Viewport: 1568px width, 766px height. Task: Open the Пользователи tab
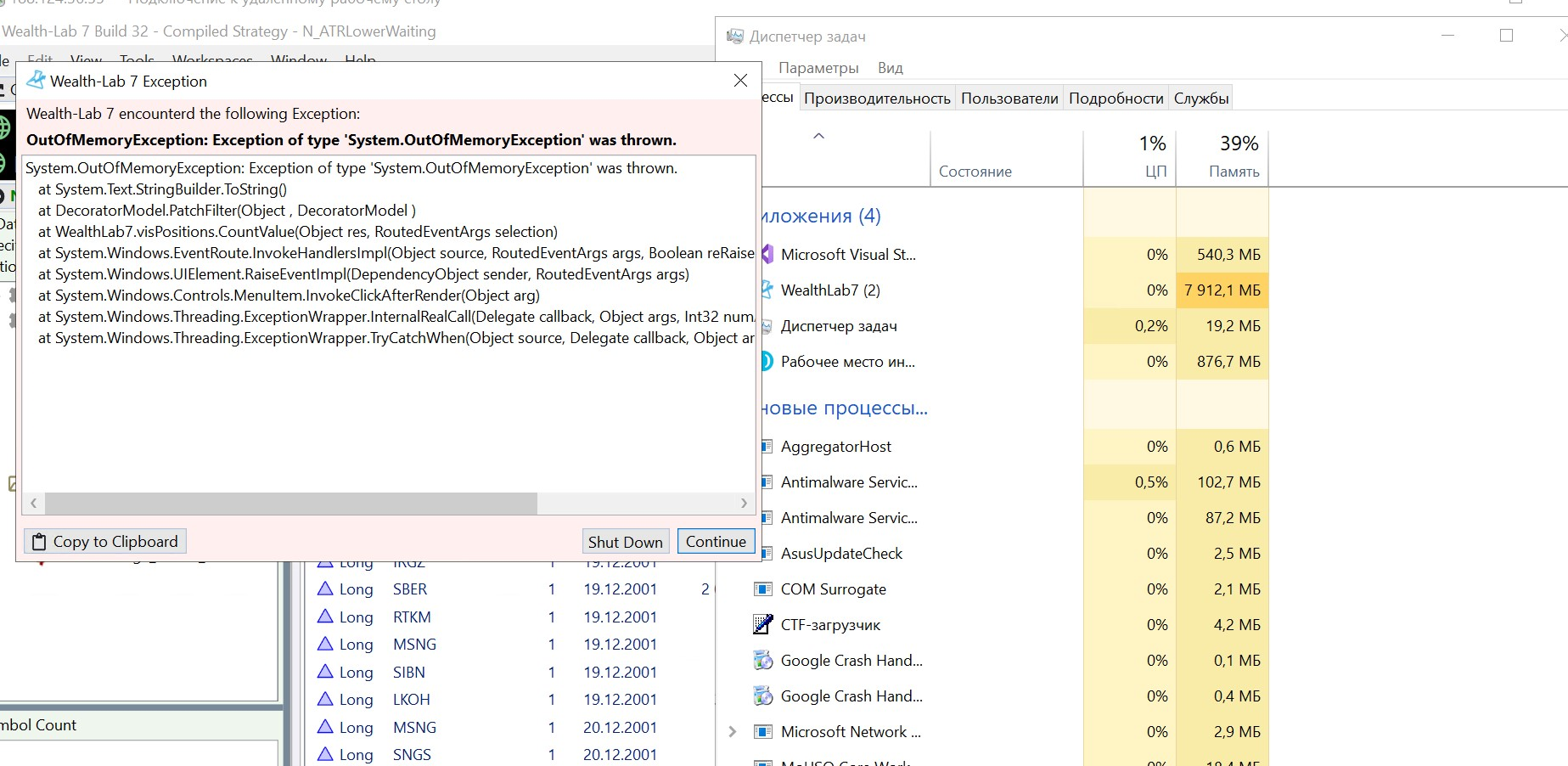[1009, 99]
